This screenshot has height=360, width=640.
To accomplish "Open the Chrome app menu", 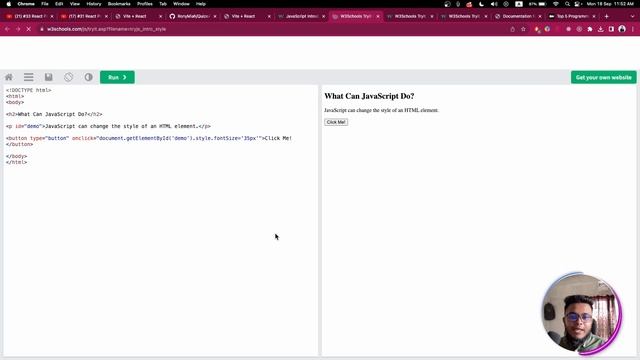I will pyautogui.click(x=26, y=4).
